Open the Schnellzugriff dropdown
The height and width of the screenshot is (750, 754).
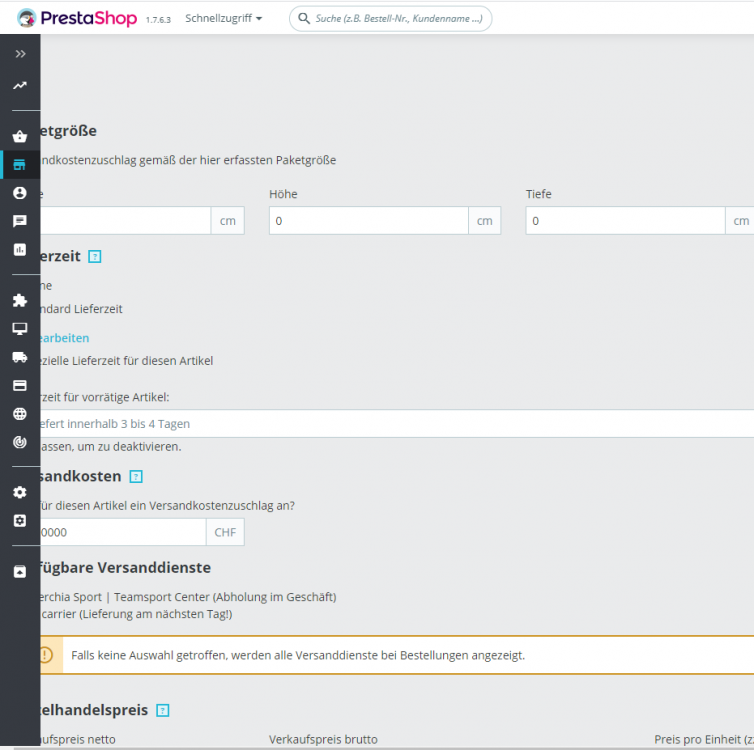[x=224, y=18]
